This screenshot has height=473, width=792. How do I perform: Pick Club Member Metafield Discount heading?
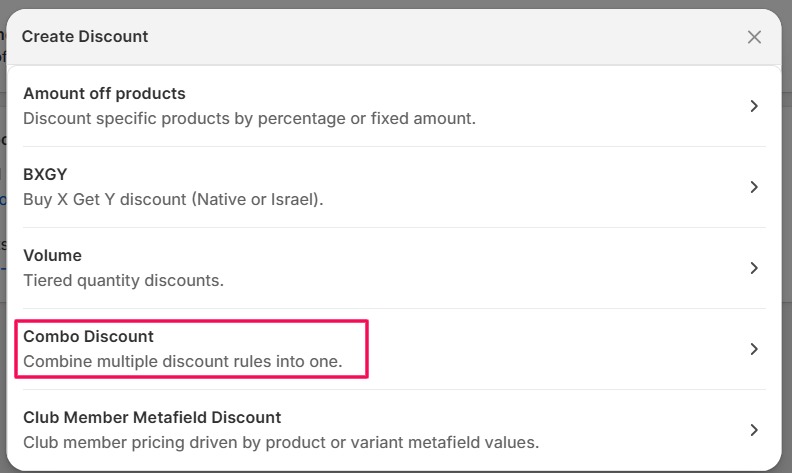[x=152, y=417]
